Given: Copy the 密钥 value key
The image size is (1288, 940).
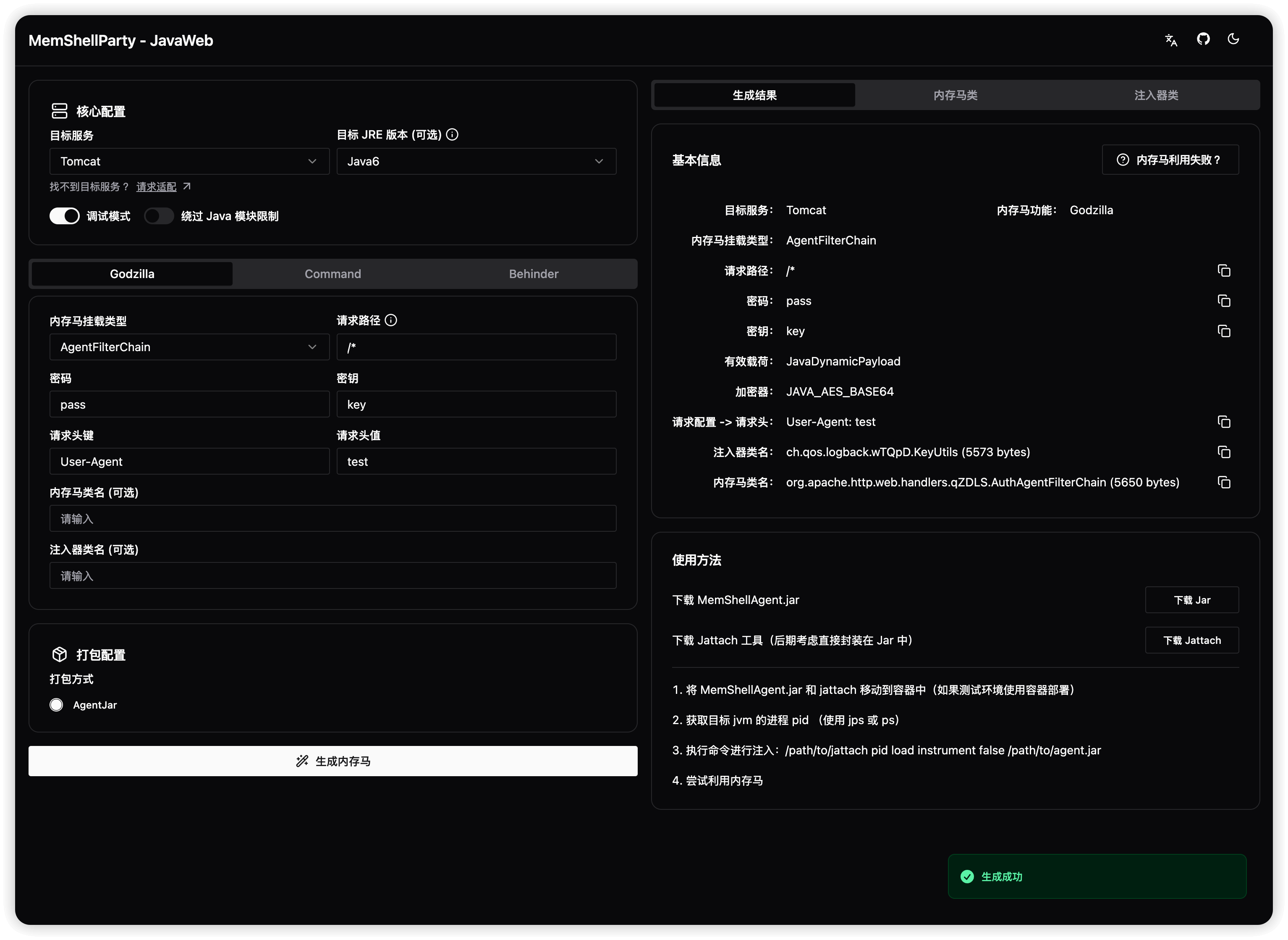Looking at the screenshot, I should click(1223, 331).
